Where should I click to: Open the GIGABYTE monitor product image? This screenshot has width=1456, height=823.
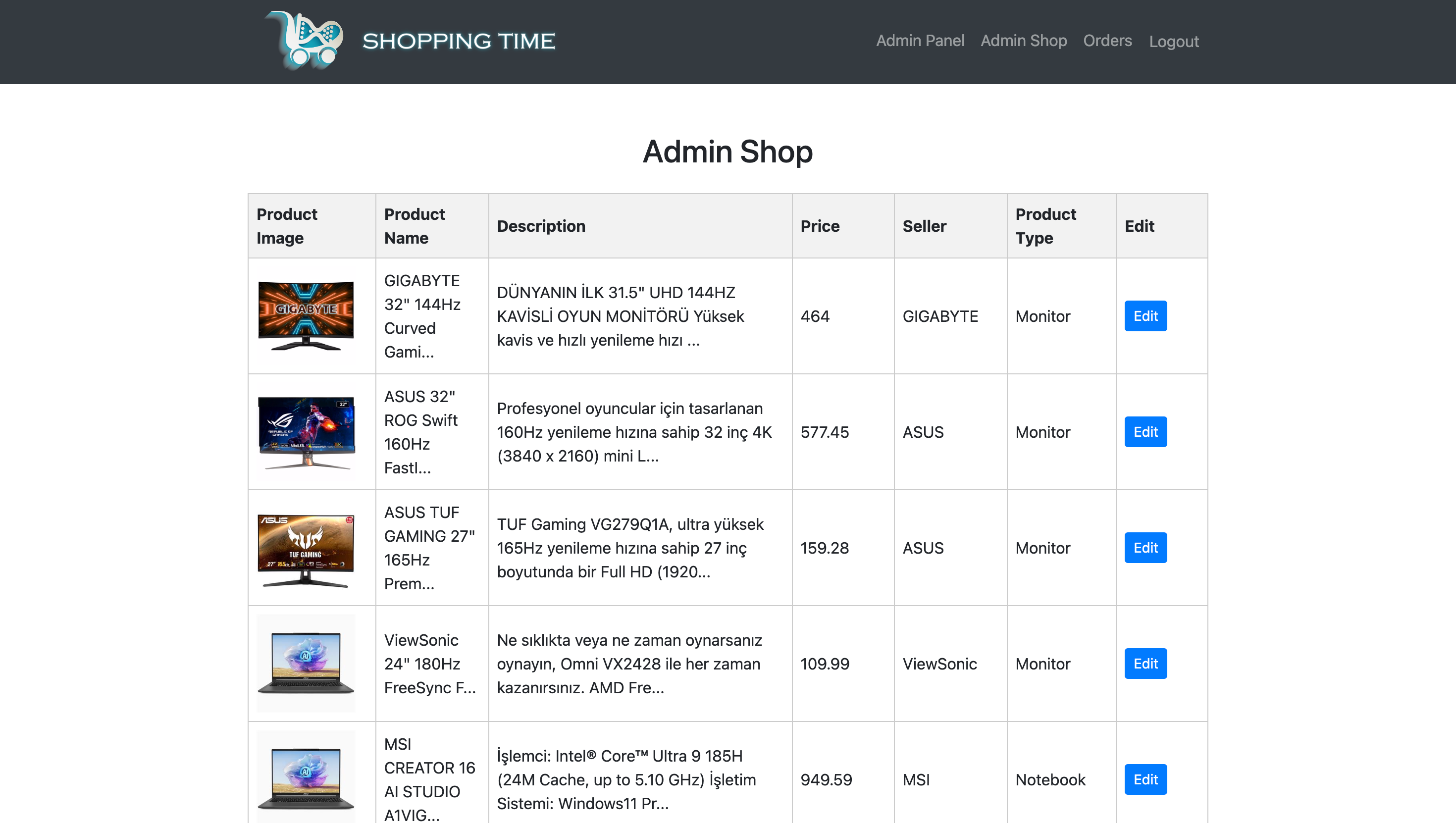point(306,316)
